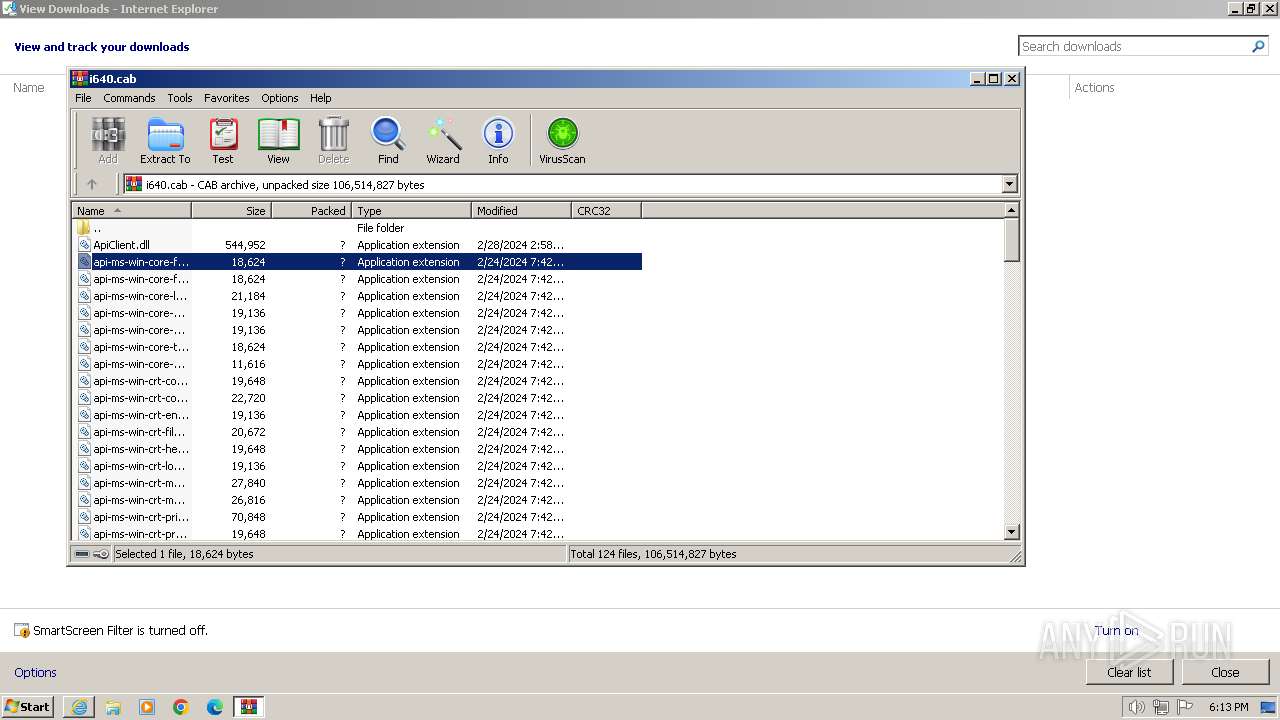The image size is (1280, 720).
Task: Click the Add toolbar icon in WinRAR
Action: [x=108, y=140]
